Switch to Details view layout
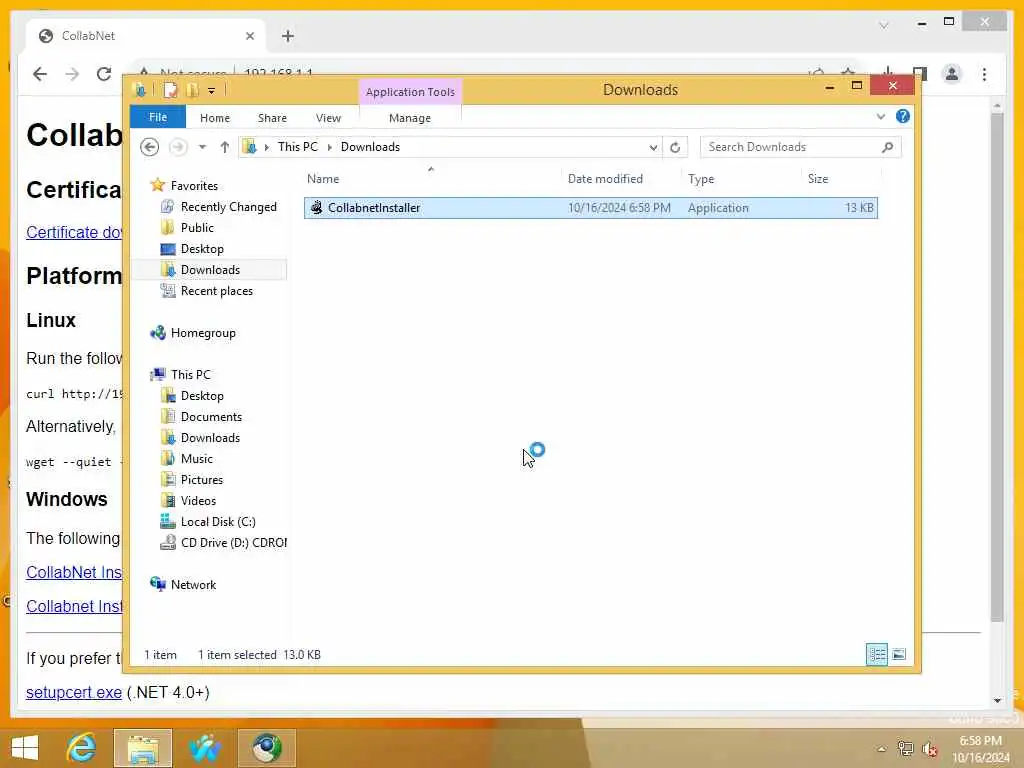Image resolution: width=1024 pixels, height=768 pixels. [x=876, y=654]
